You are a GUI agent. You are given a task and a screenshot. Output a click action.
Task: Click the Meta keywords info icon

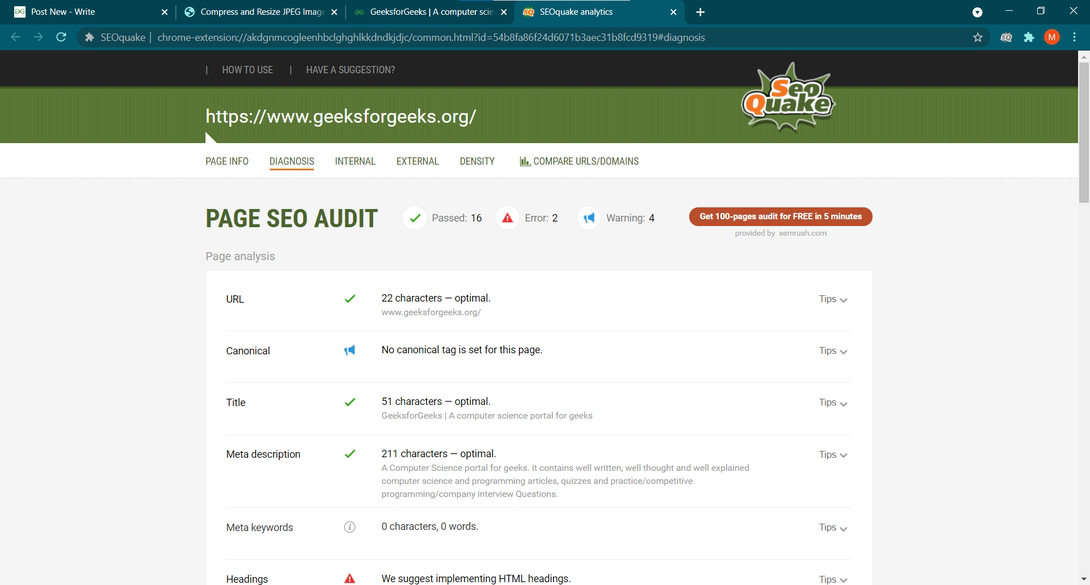click(350, 527)
